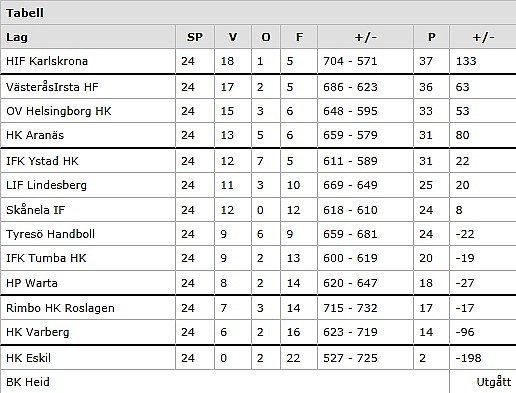This screenshot has height=393, width=516.
Task: Click the Lag column header
Action: click(17, 37)
